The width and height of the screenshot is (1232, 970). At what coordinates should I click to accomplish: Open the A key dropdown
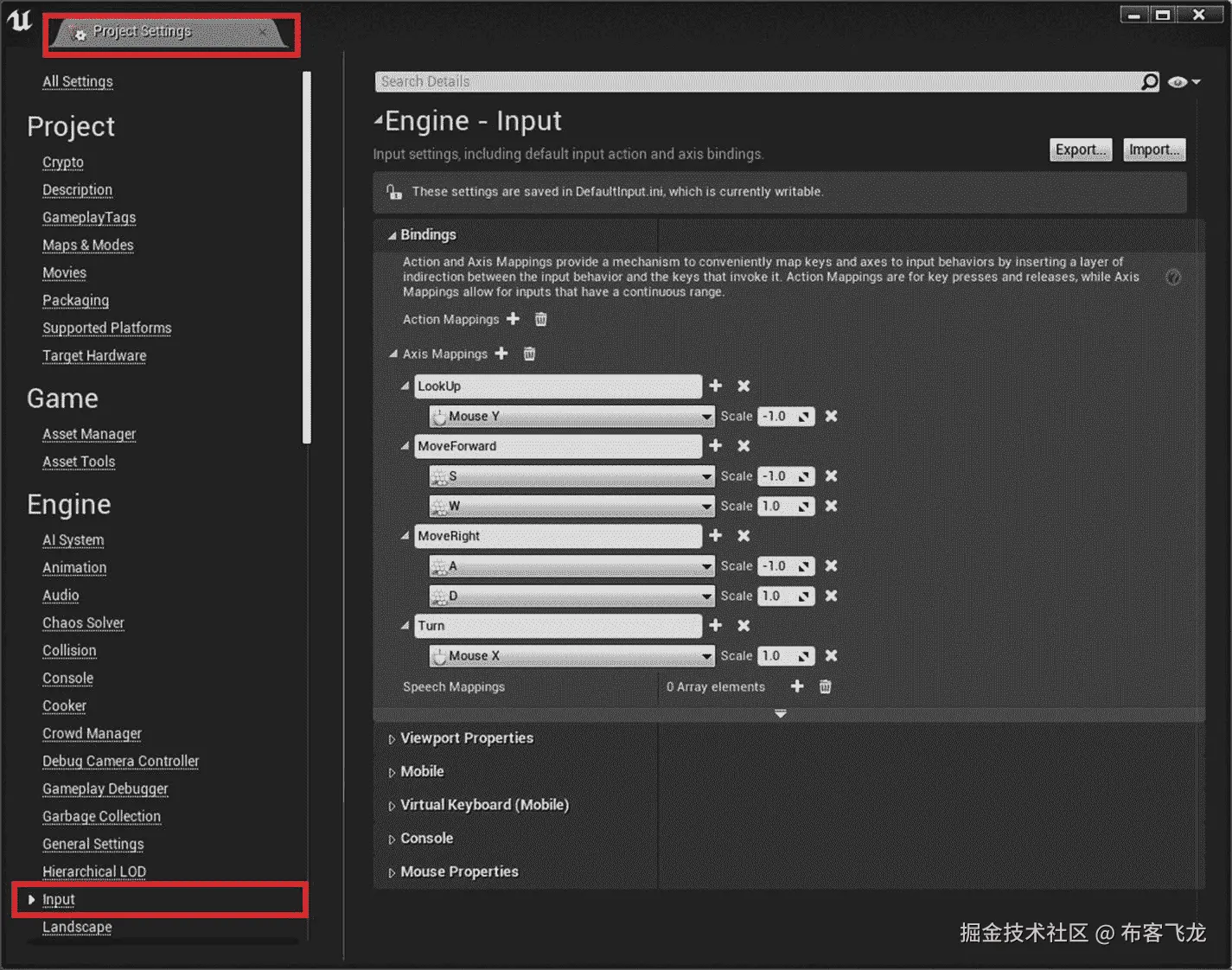tap(572, 565)
